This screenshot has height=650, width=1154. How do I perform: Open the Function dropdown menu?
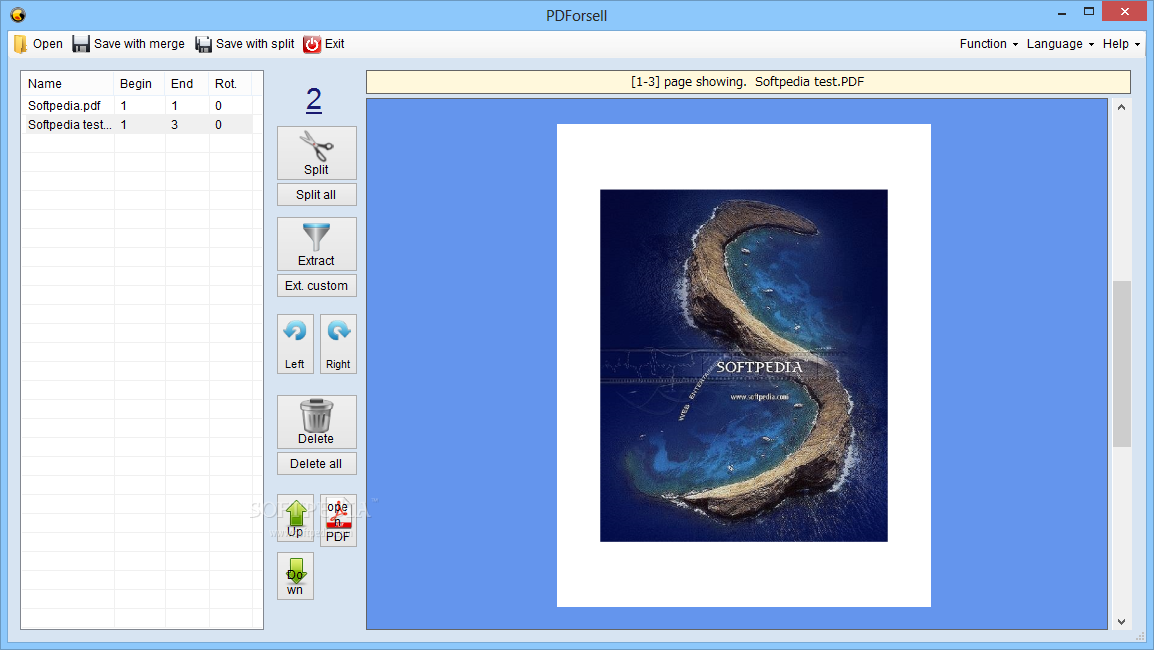click(988, 44)
